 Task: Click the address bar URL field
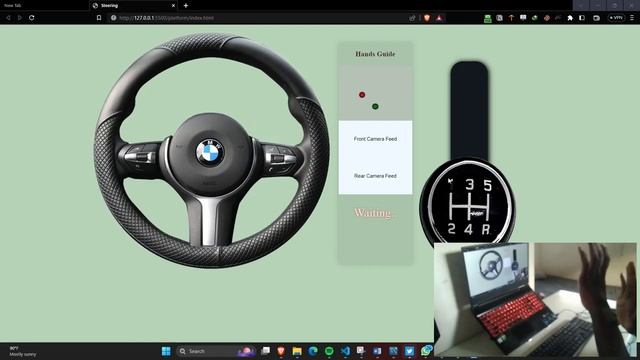pos(261,18)
